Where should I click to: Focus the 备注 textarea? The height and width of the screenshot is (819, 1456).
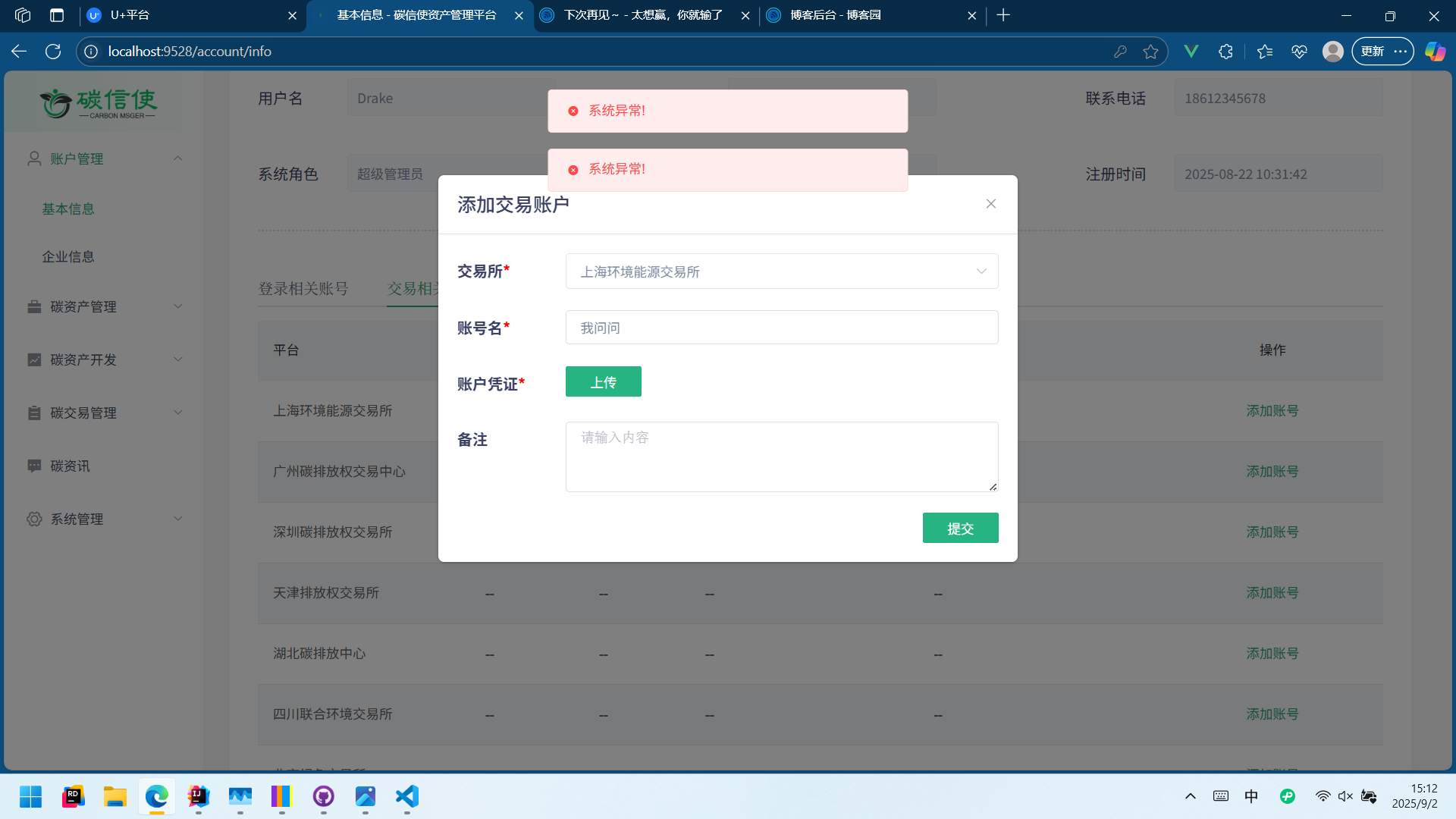click(781, 457)
